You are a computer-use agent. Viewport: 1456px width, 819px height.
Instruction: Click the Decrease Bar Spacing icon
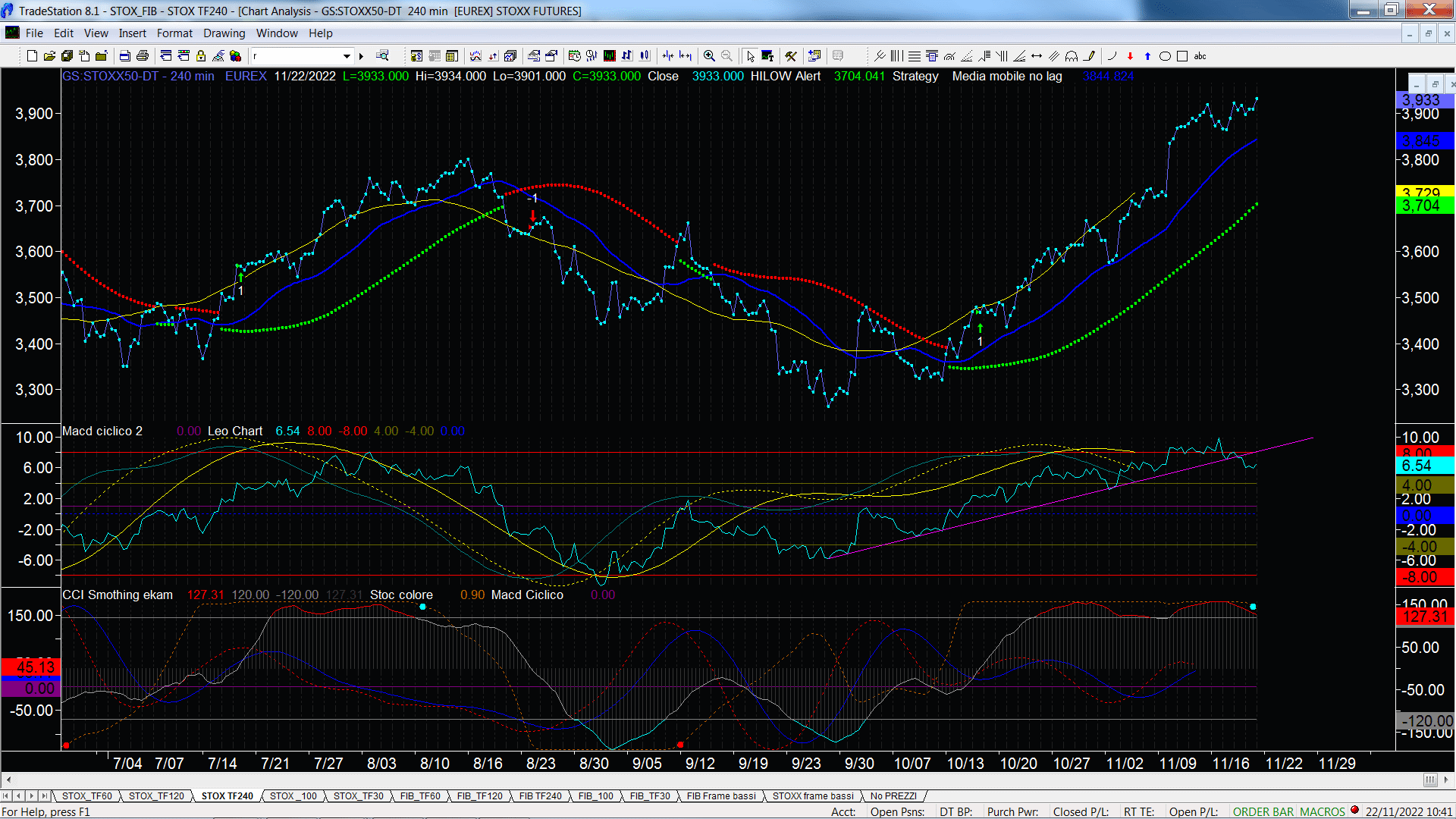pos(668,56)
